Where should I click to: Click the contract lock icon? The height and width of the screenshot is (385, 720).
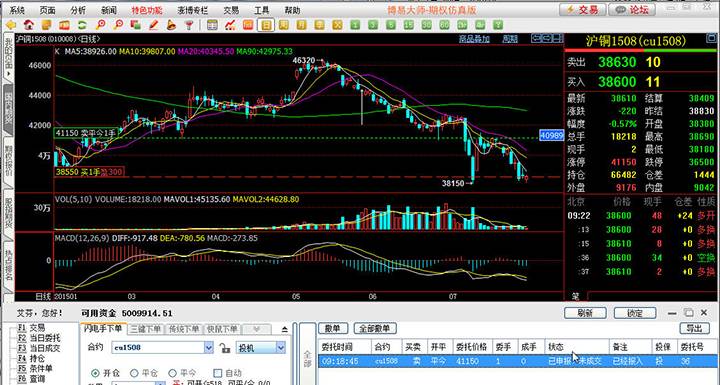(x=225, y=348)
